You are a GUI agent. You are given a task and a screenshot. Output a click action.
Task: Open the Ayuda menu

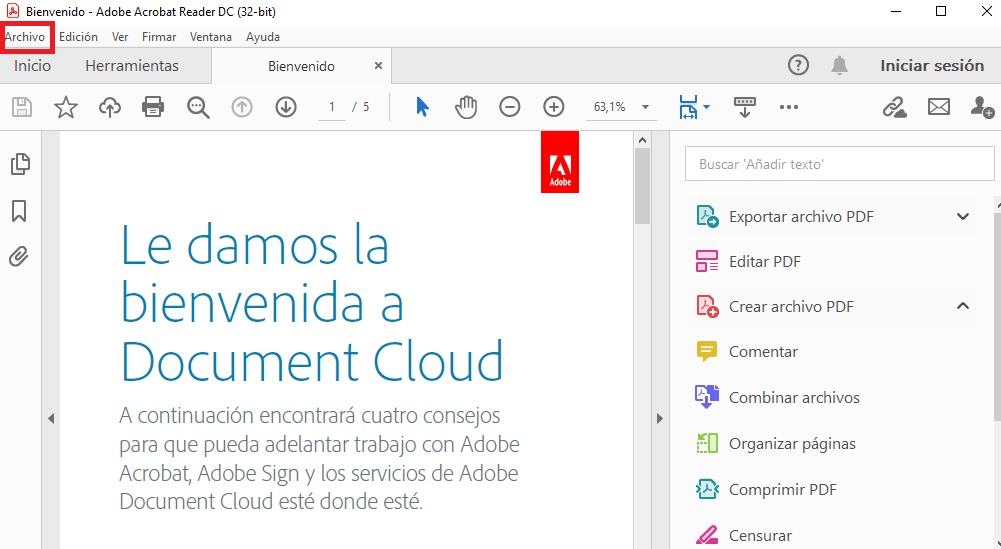(x=263, y=36)
